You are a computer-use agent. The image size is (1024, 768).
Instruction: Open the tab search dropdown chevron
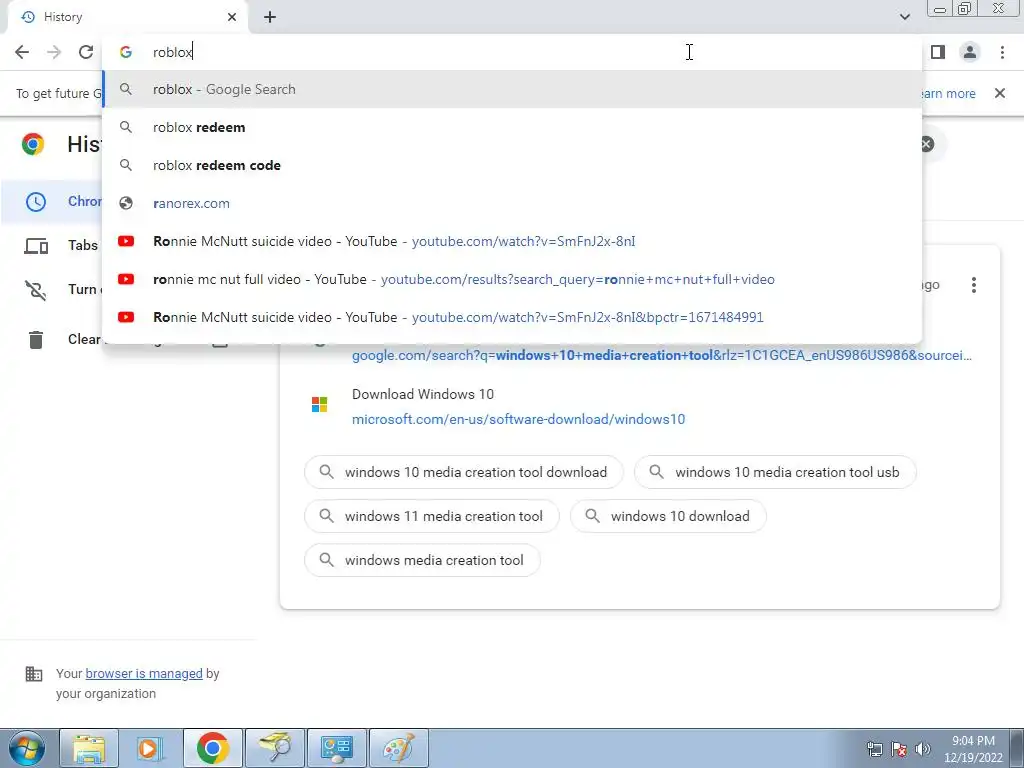click(904, 17)
